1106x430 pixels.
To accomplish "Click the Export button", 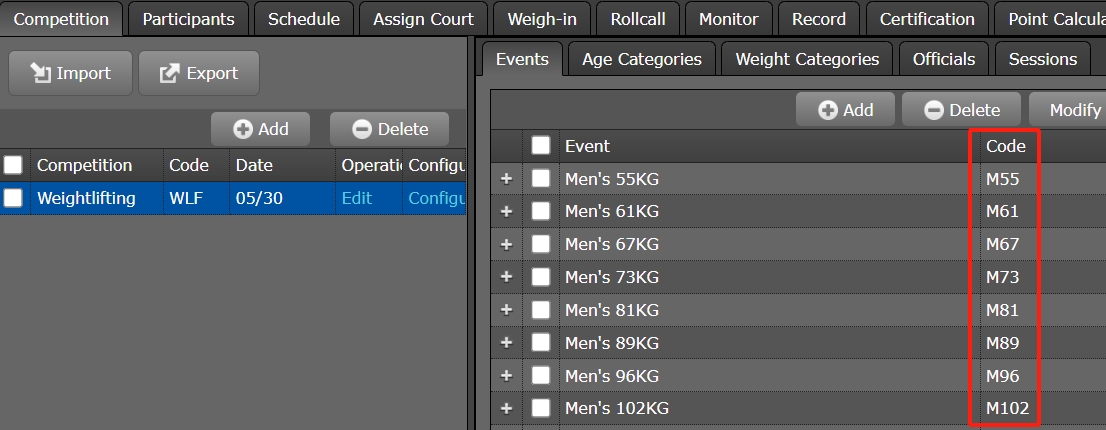I will (198, 73).
